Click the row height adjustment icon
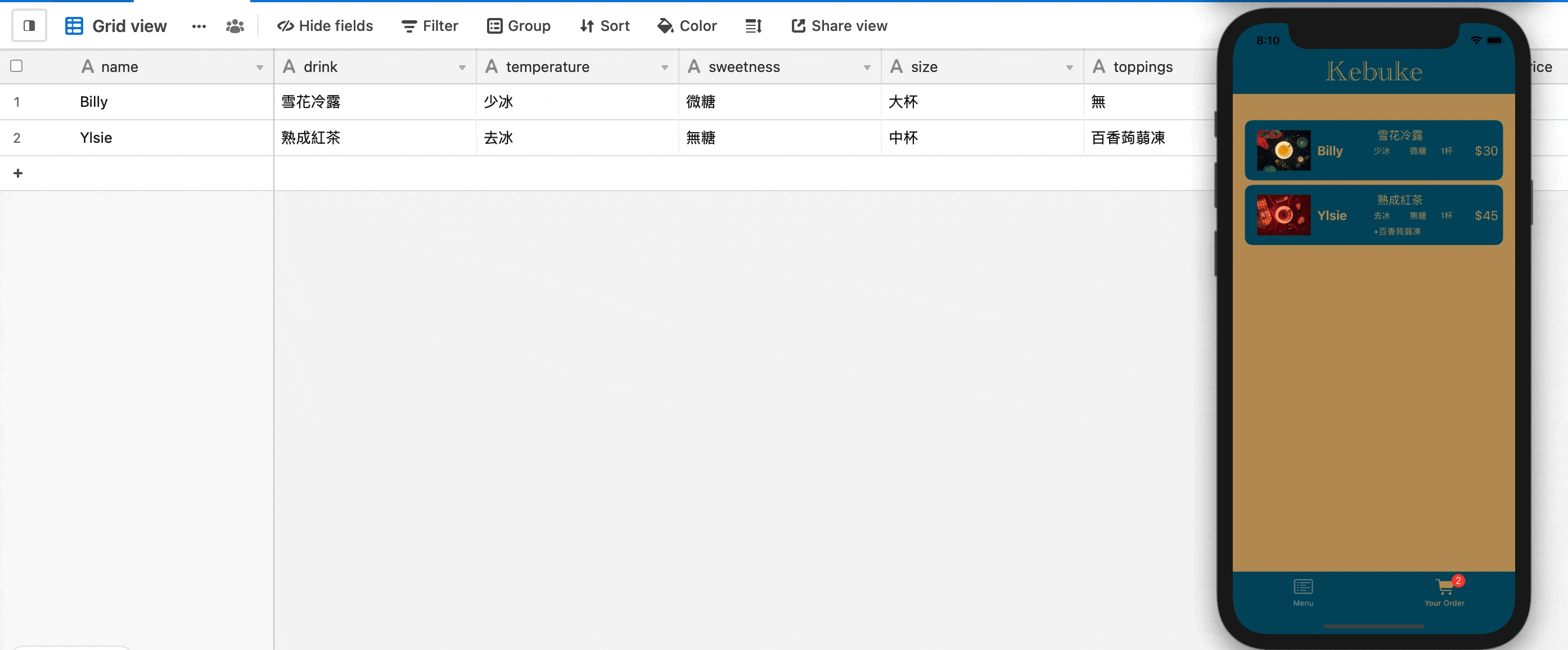The height and width of the screenshot is (650, 1568). pyautogui.click(x=753, y=25)
